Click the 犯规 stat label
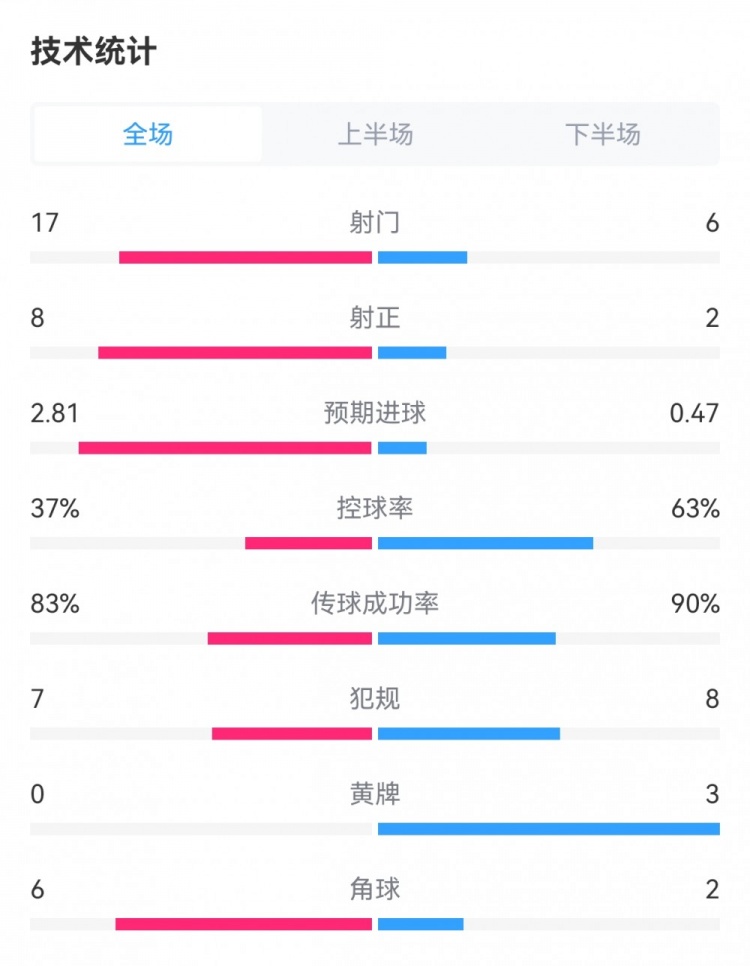The image size is (750, 966). pyautogui.click(x=375, y=700)
